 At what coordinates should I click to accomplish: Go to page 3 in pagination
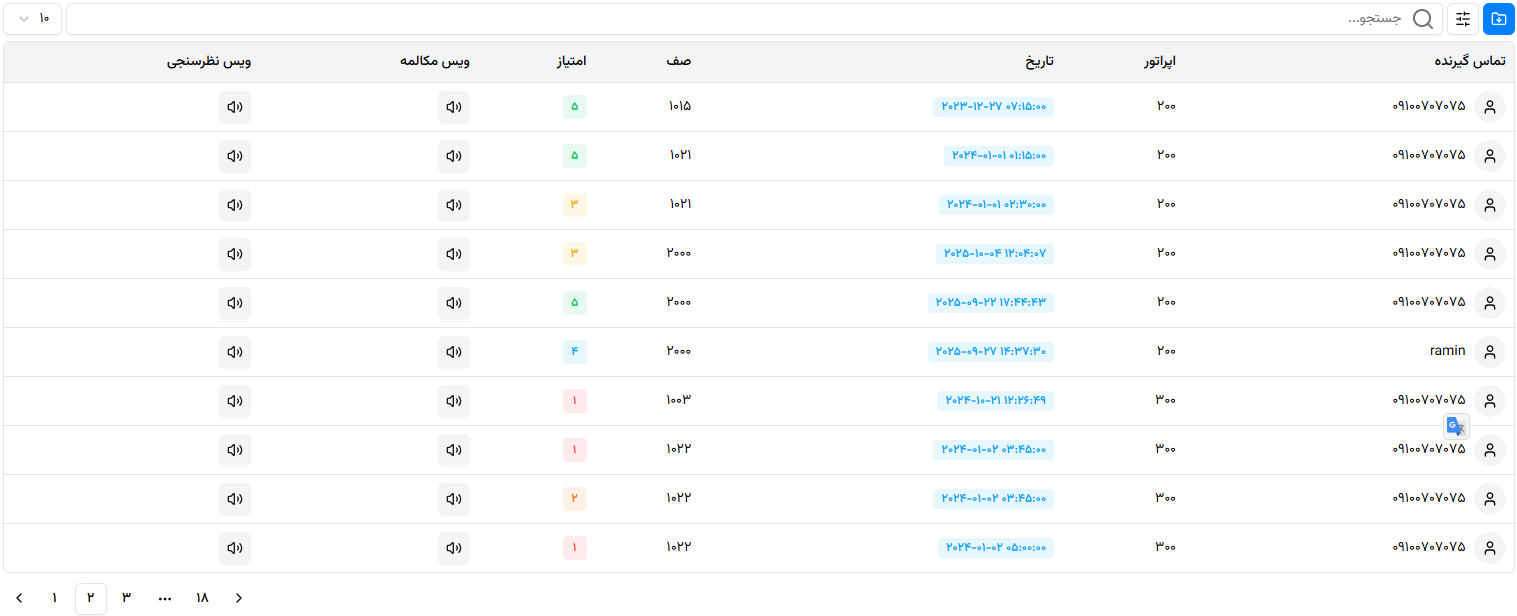(x=126, y=598)
